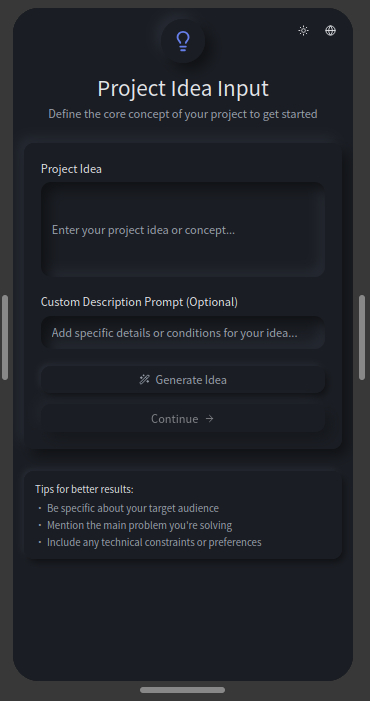Select the main problem tip line
The image size is (370, 701).
click(139, 525)
